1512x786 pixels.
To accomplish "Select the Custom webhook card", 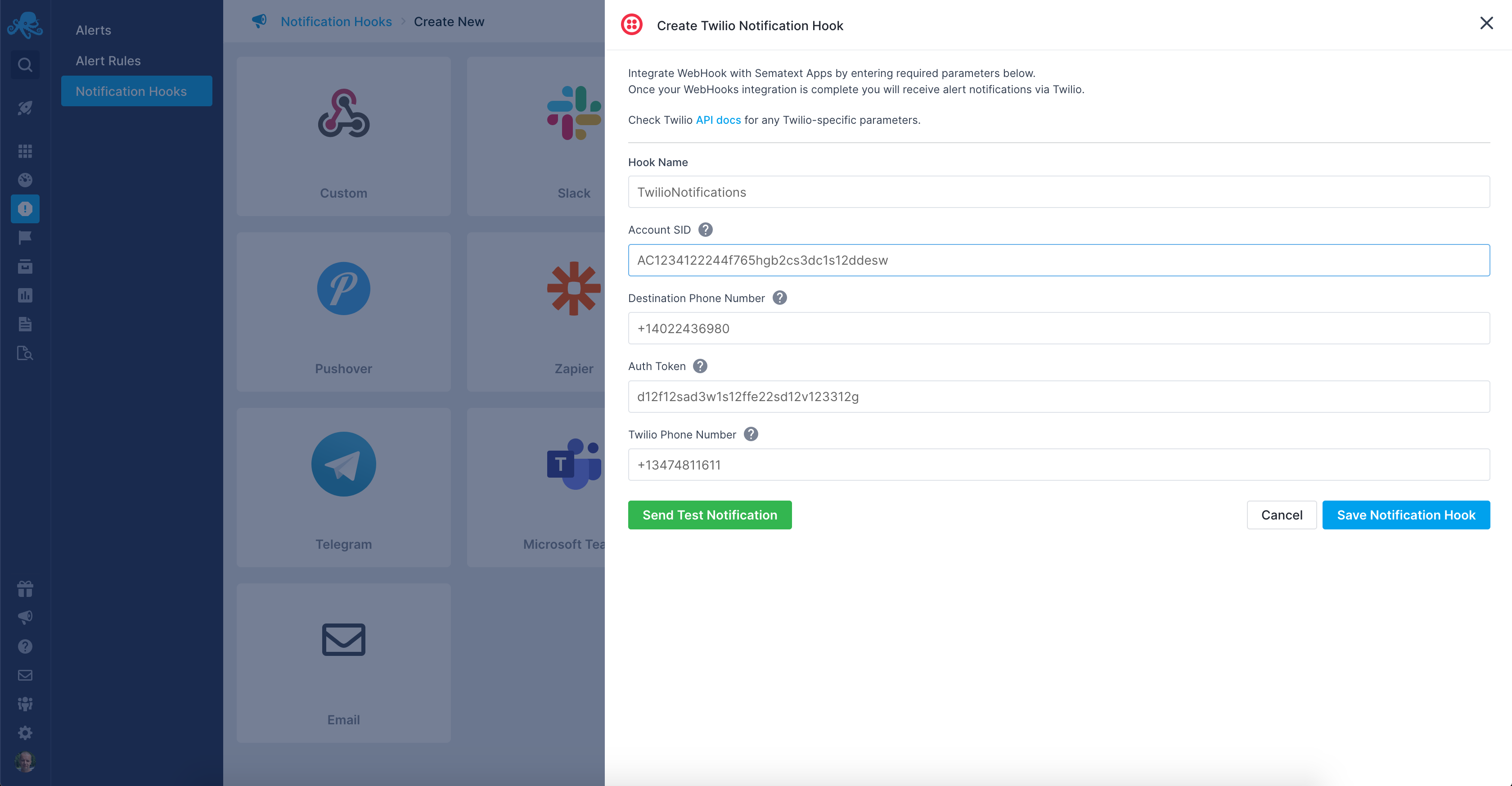I will (x=343, y=136).
